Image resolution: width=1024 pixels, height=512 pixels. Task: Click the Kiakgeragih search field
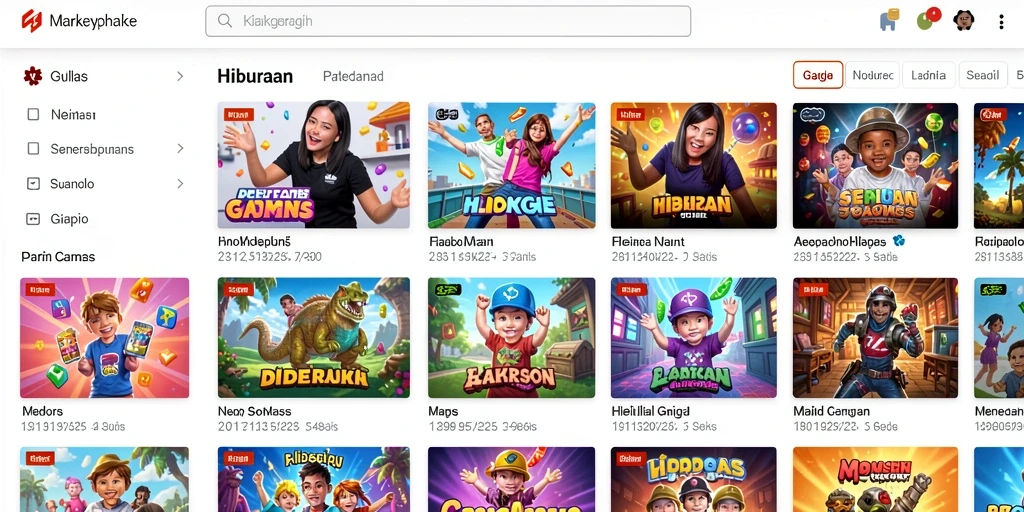click(x=448, y=21)
